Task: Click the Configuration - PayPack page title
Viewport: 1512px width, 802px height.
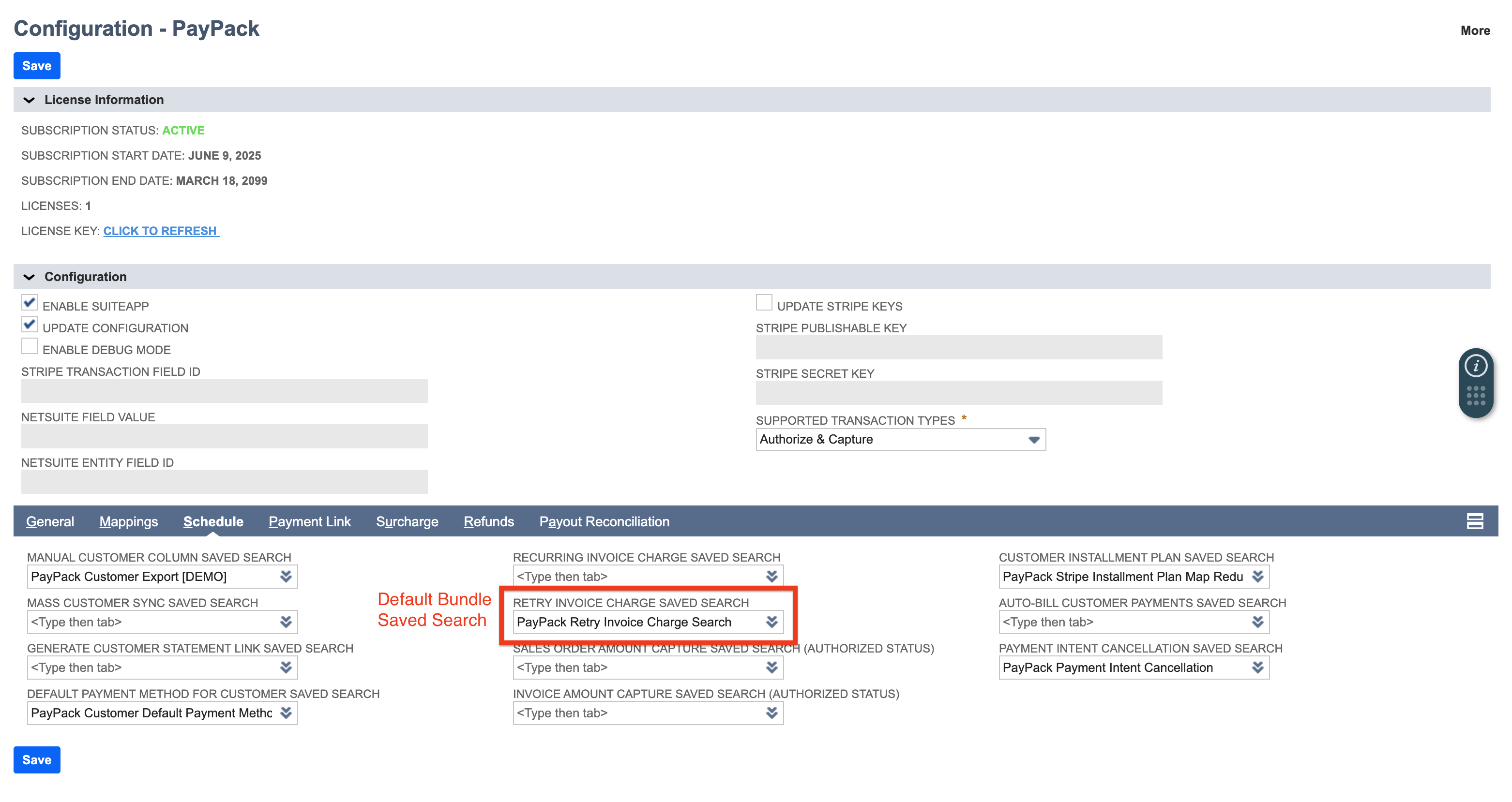Action: [x=136, y=28]
